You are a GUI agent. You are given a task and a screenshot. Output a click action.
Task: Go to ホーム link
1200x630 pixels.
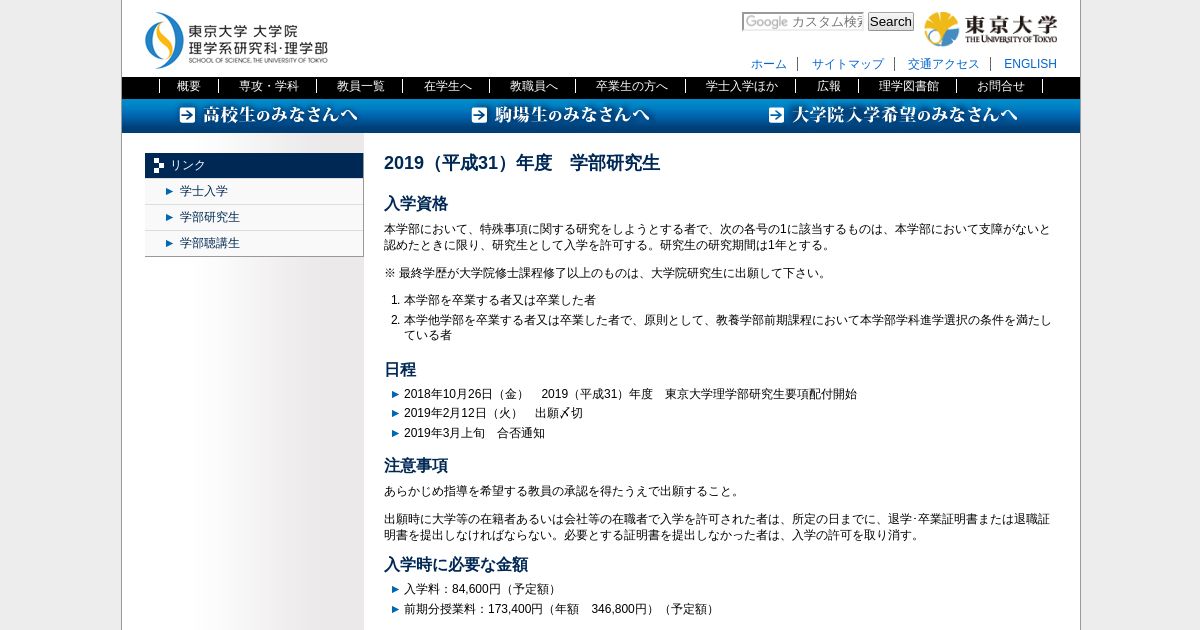click(769, 64)
